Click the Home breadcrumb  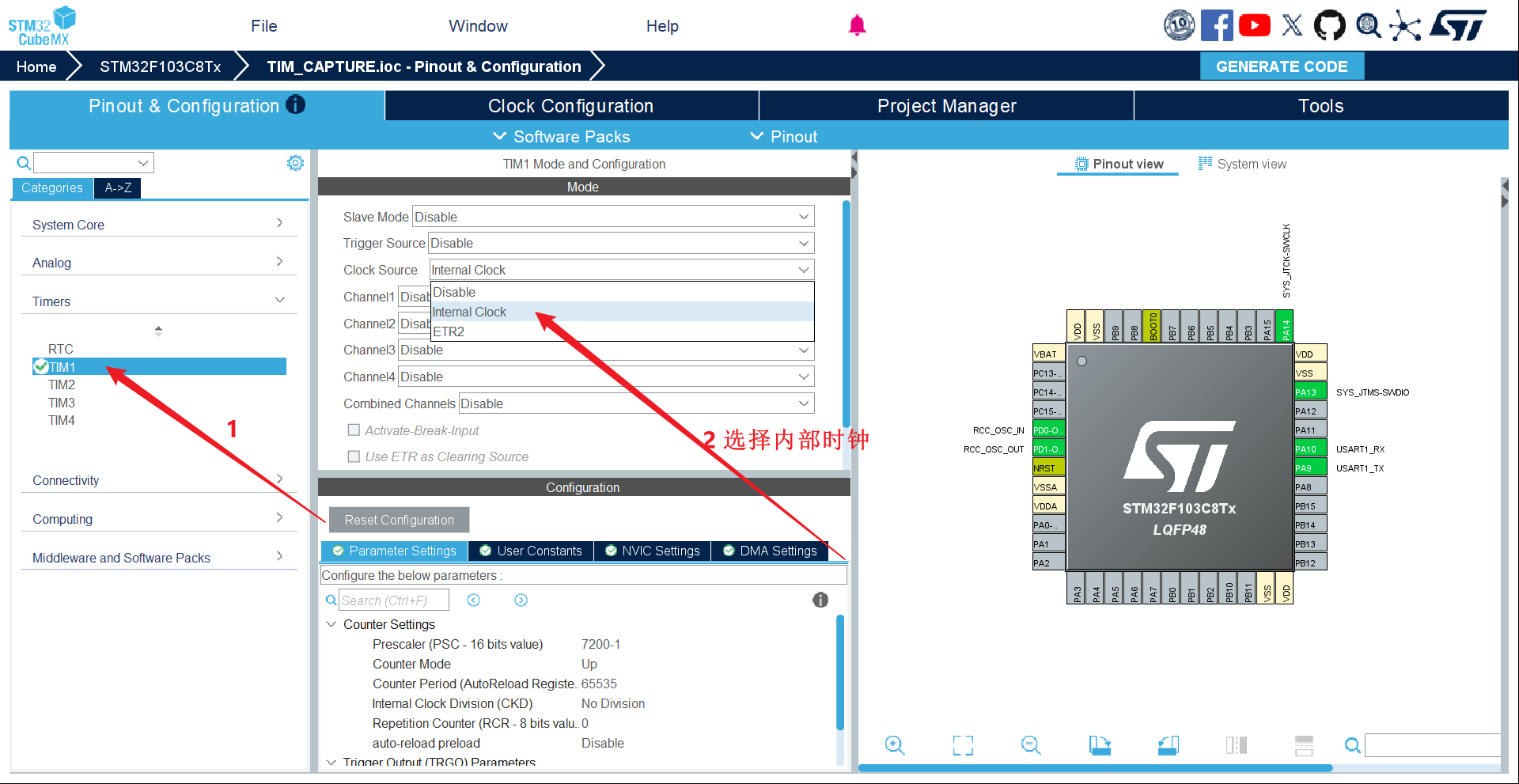tap(36, 66)
